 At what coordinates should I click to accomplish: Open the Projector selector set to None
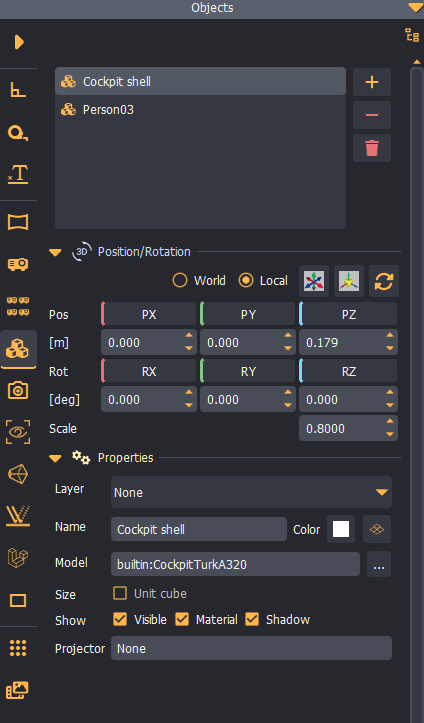[252, 648]
